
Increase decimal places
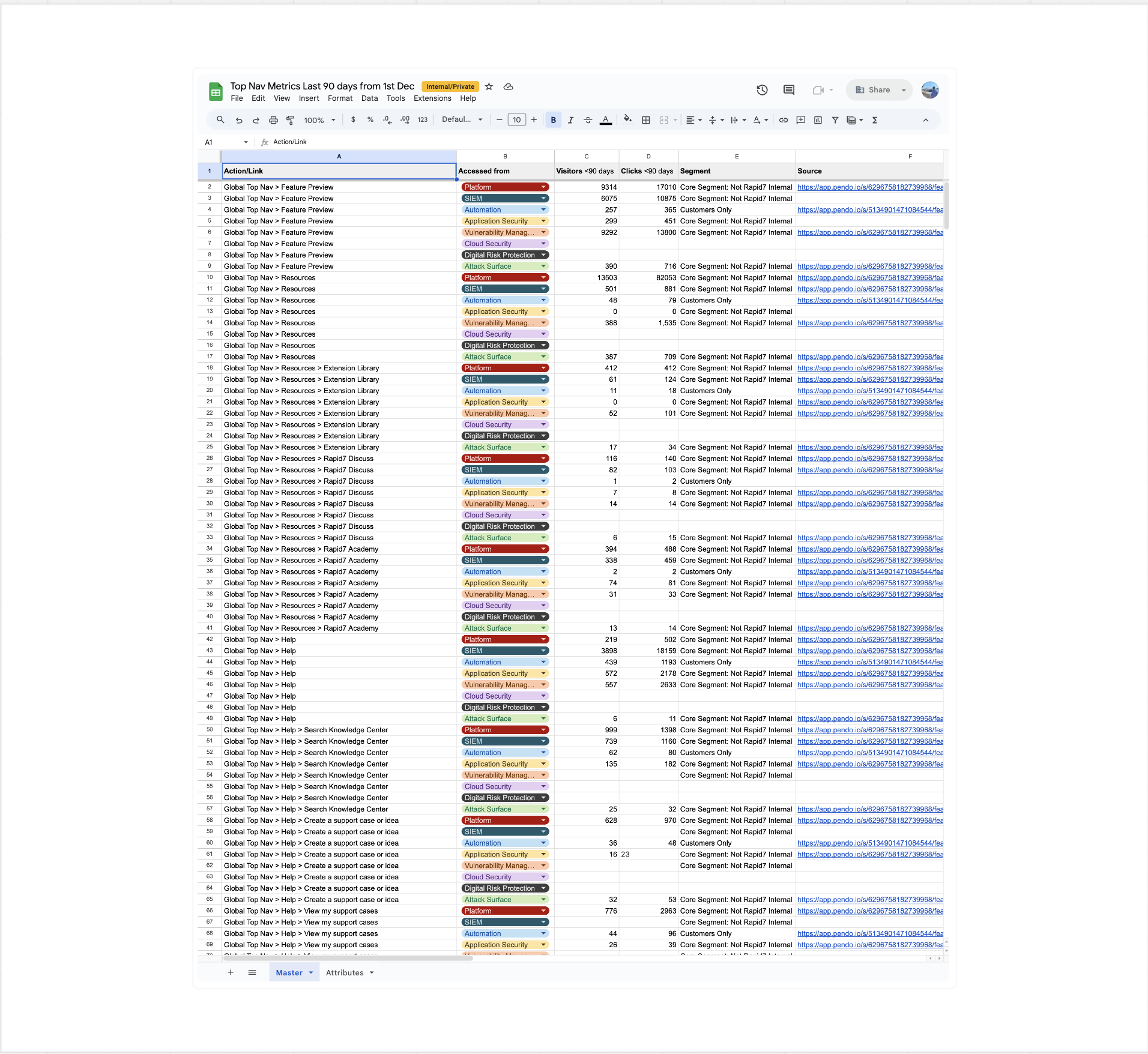(405, 120)
